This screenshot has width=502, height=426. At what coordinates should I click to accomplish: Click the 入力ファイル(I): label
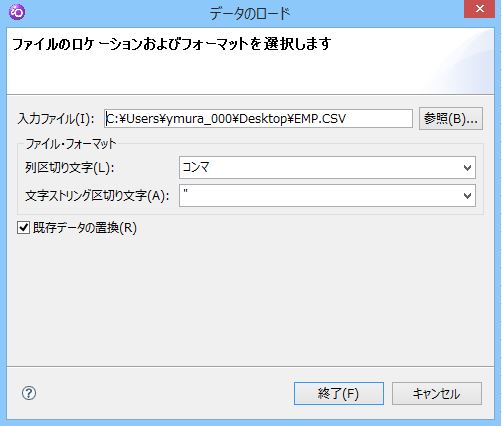[56, 119]
